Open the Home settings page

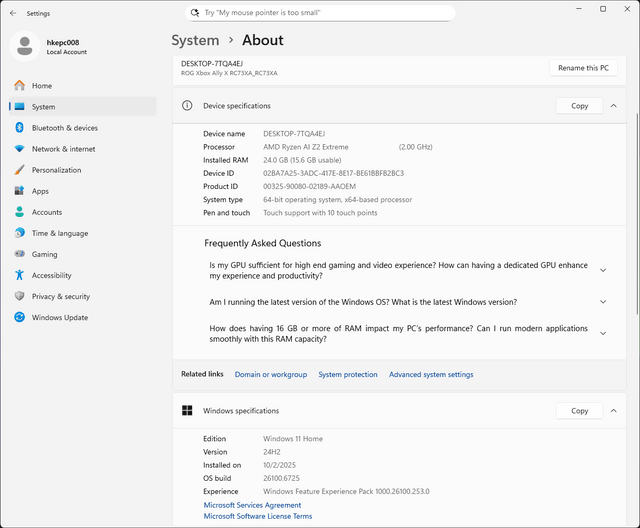tap(82, 86)
